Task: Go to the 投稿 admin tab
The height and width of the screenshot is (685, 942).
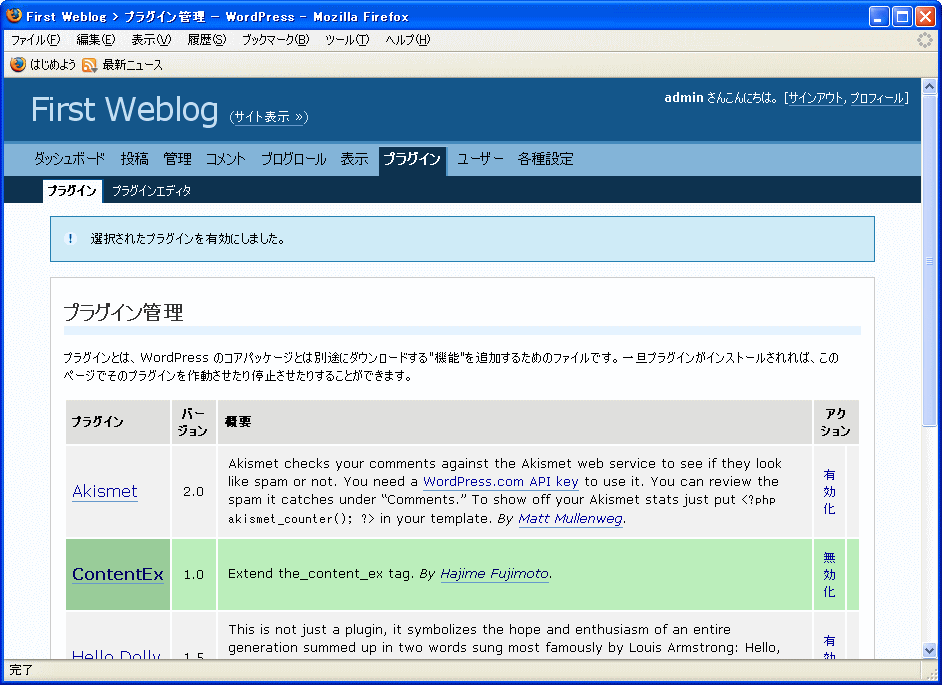Action: pyautogui.click(x=135, y=159)
